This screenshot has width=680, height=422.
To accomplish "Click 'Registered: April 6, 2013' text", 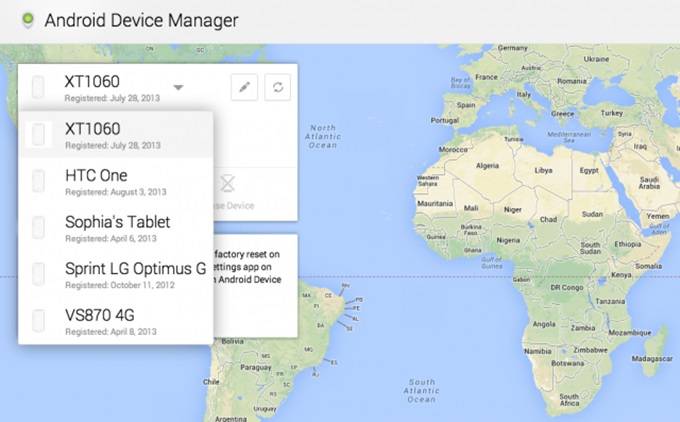I will (111, 238).
